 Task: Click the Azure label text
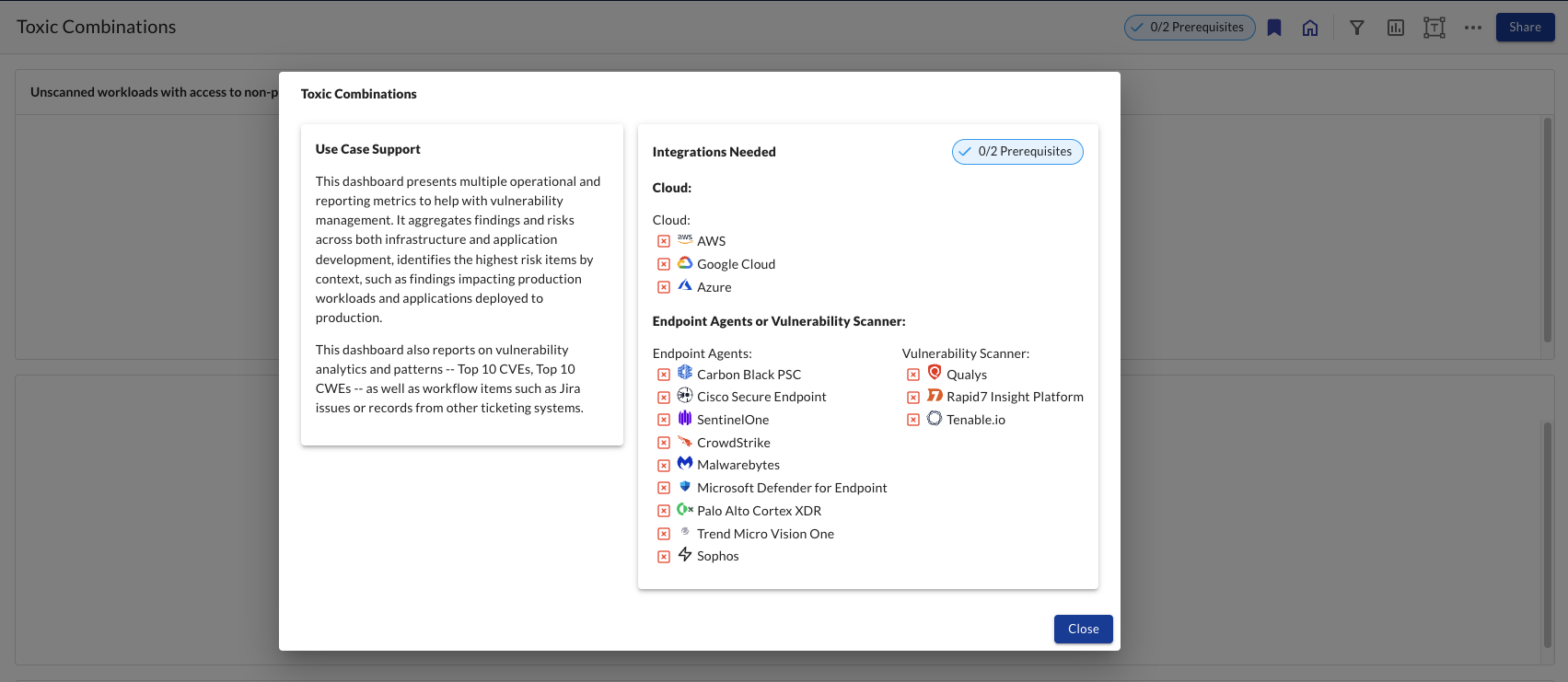[714, 287]
